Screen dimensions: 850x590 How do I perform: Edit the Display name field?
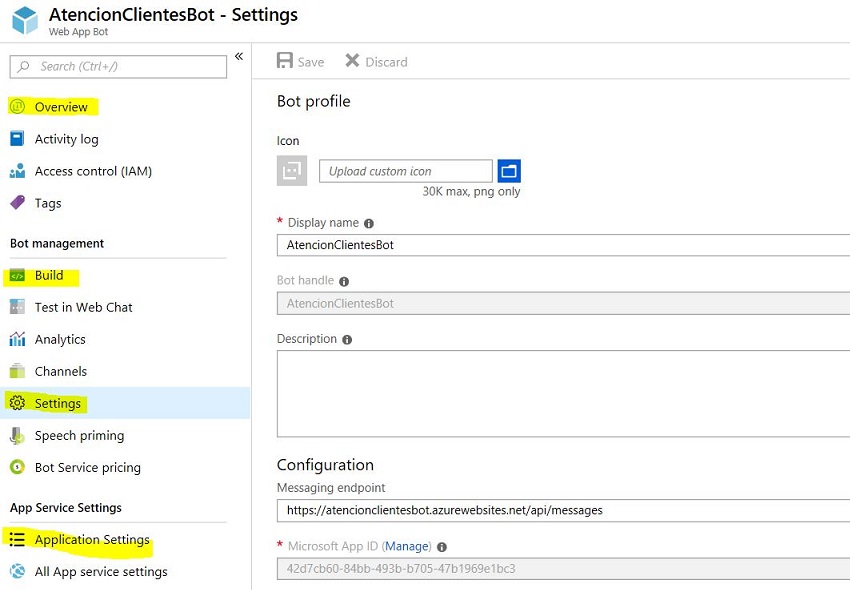563,245
